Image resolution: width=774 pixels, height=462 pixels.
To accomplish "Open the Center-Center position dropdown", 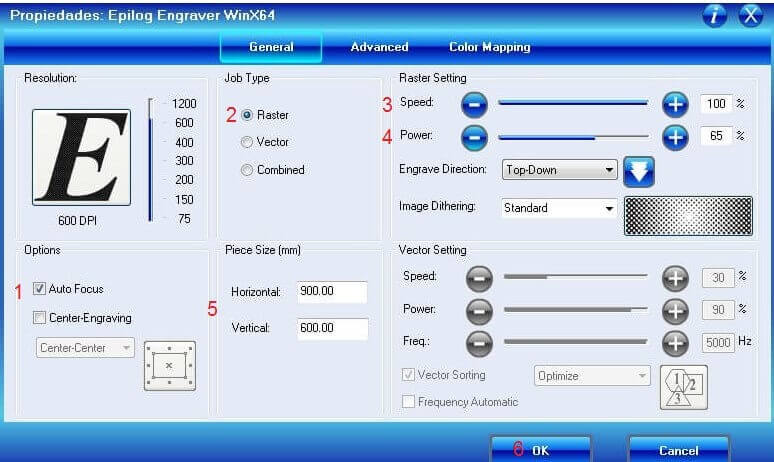I will pyautogui.click(x=85, y=348).
